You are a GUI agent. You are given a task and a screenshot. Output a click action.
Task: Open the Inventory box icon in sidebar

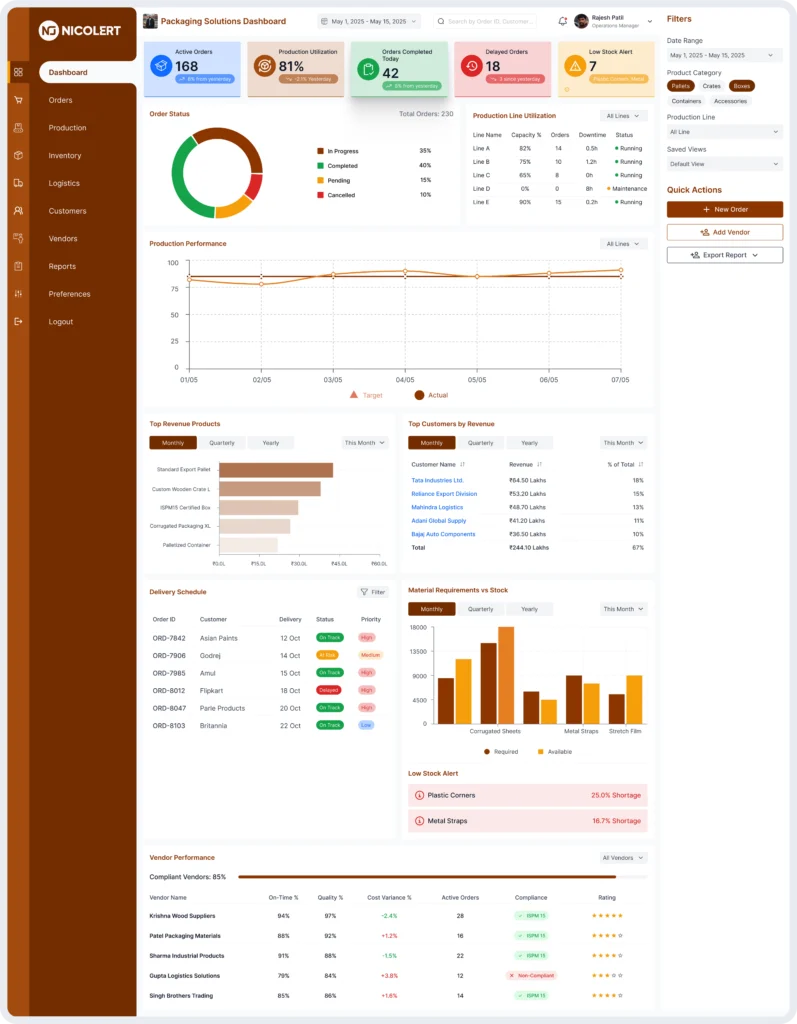[x=18, y=155]
